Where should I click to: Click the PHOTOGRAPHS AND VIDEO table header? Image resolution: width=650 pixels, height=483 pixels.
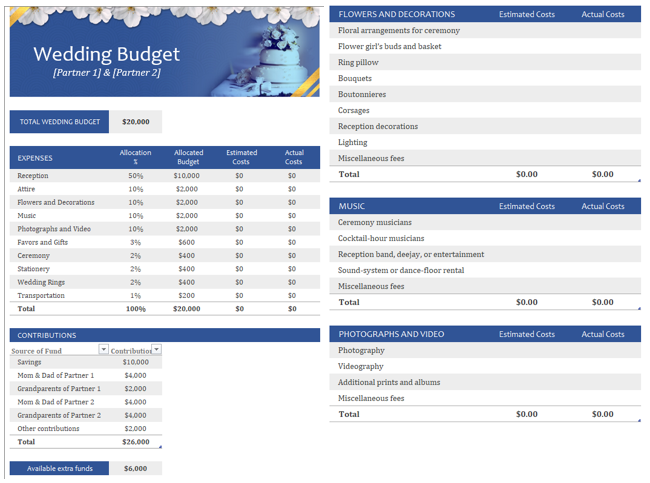tap(391, 334)
